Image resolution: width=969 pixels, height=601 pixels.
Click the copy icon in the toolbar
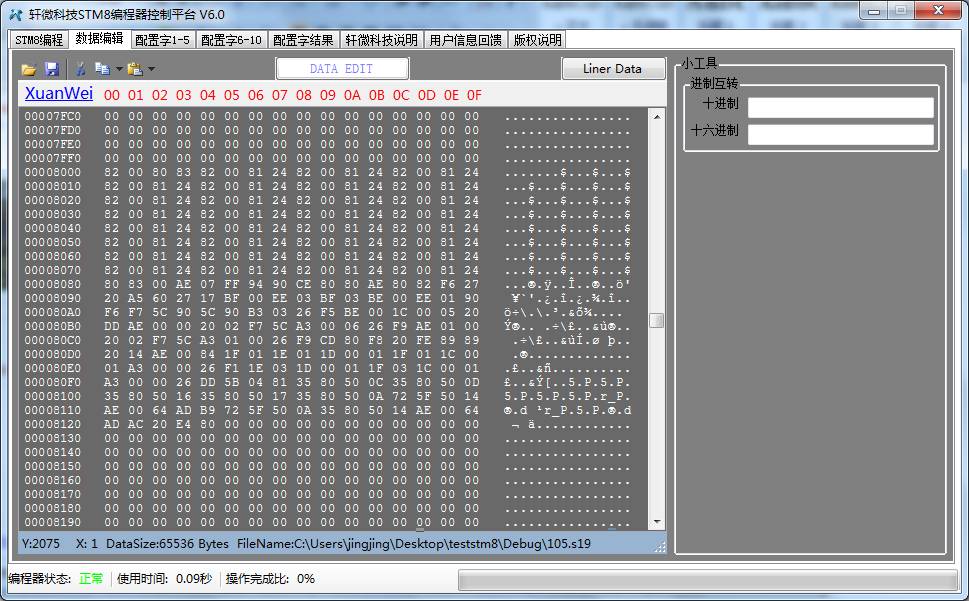pyautogui.click(x=101, y=69)
